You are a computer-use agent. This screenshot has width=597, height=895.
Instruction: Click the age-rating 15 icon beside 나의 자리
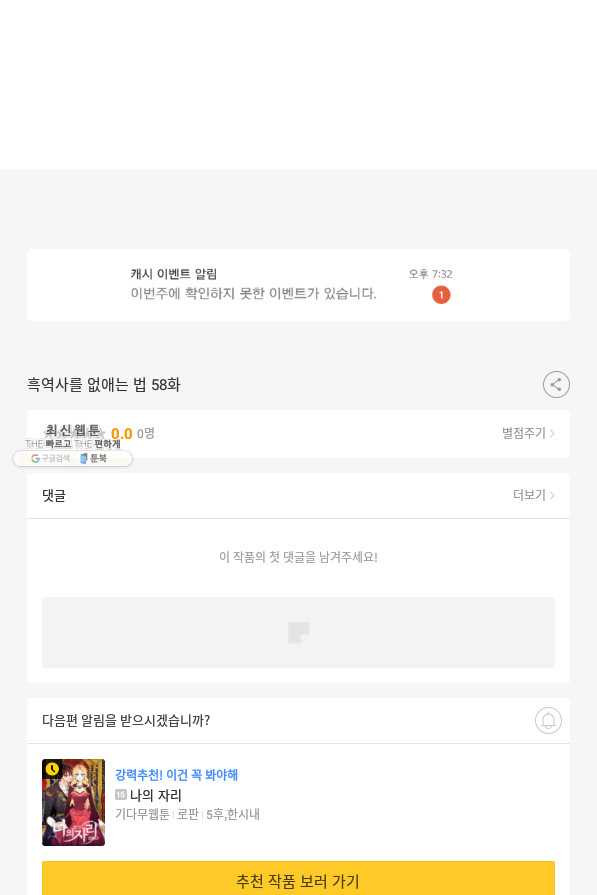tap(120, 795)
